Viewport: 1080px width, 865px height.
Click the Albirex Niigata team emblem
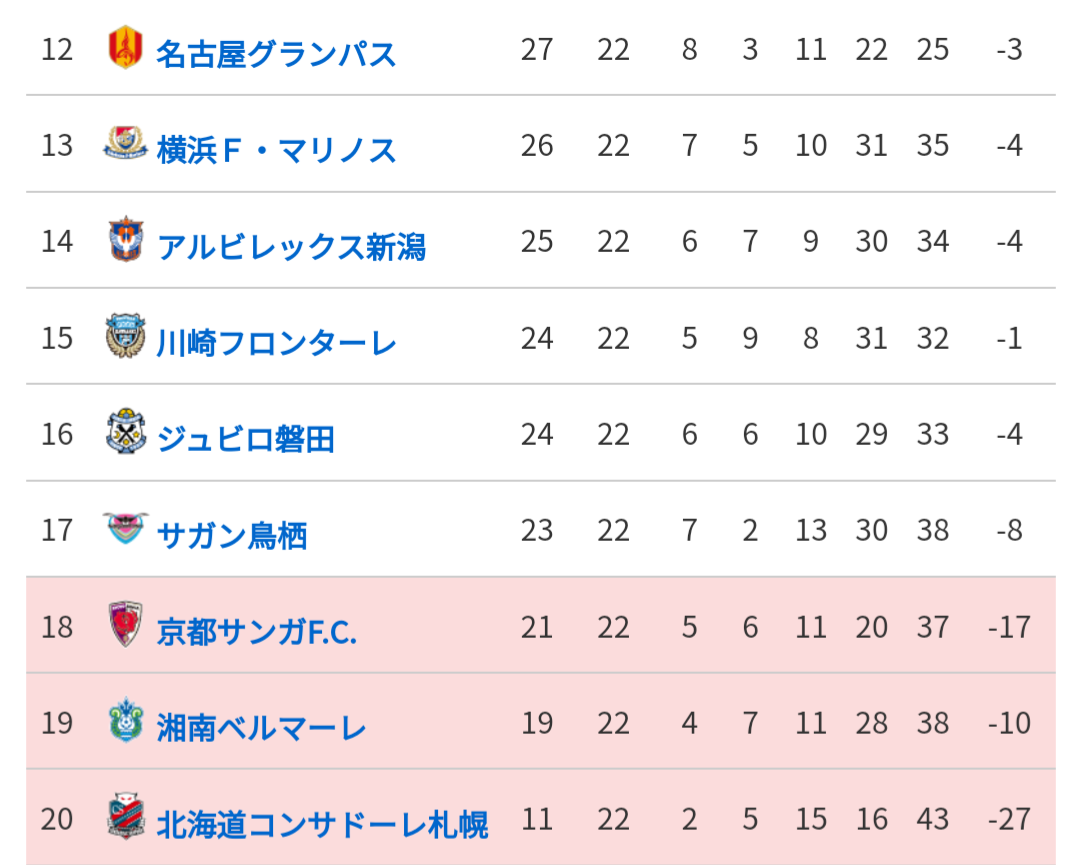(x=126, y=239)
